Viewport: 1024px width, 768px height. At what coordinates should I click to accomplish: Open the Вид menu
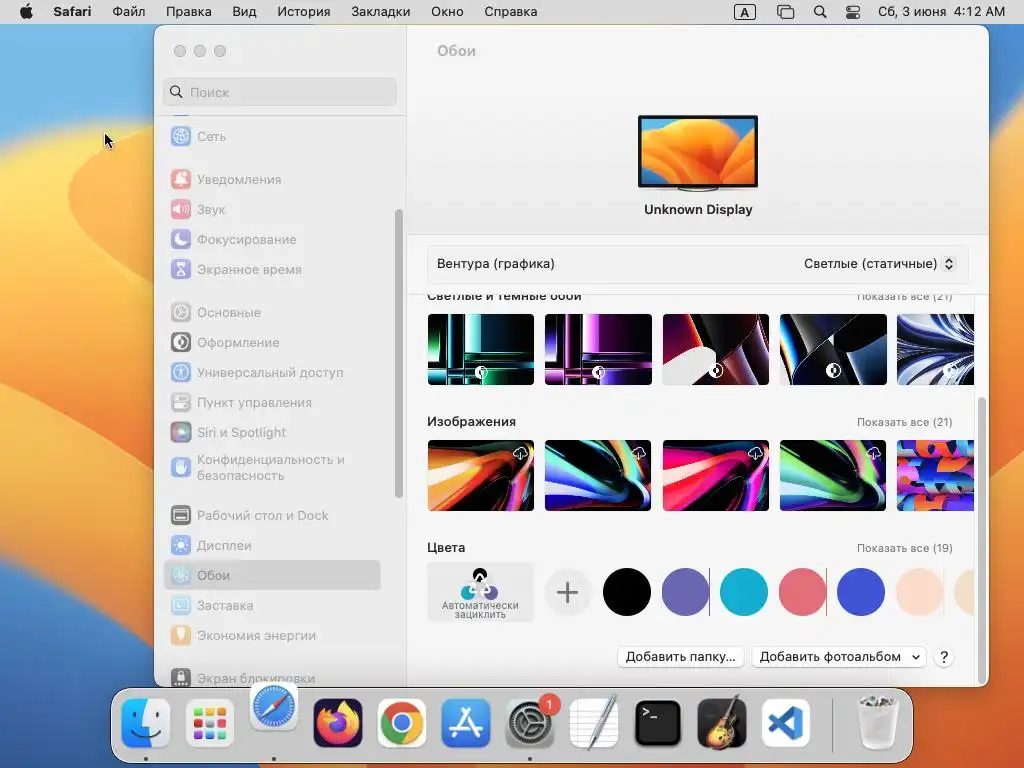[x=244, y=12]
